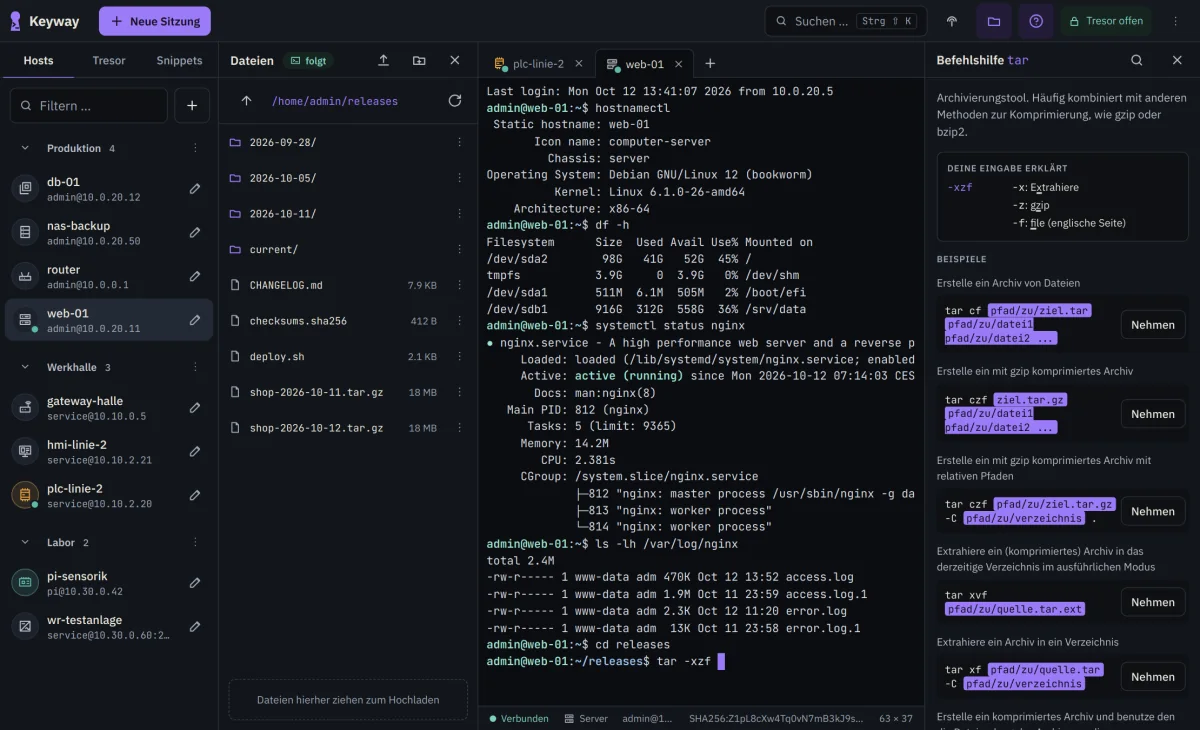Click the Tresor offen lock button

point(1106,21)
